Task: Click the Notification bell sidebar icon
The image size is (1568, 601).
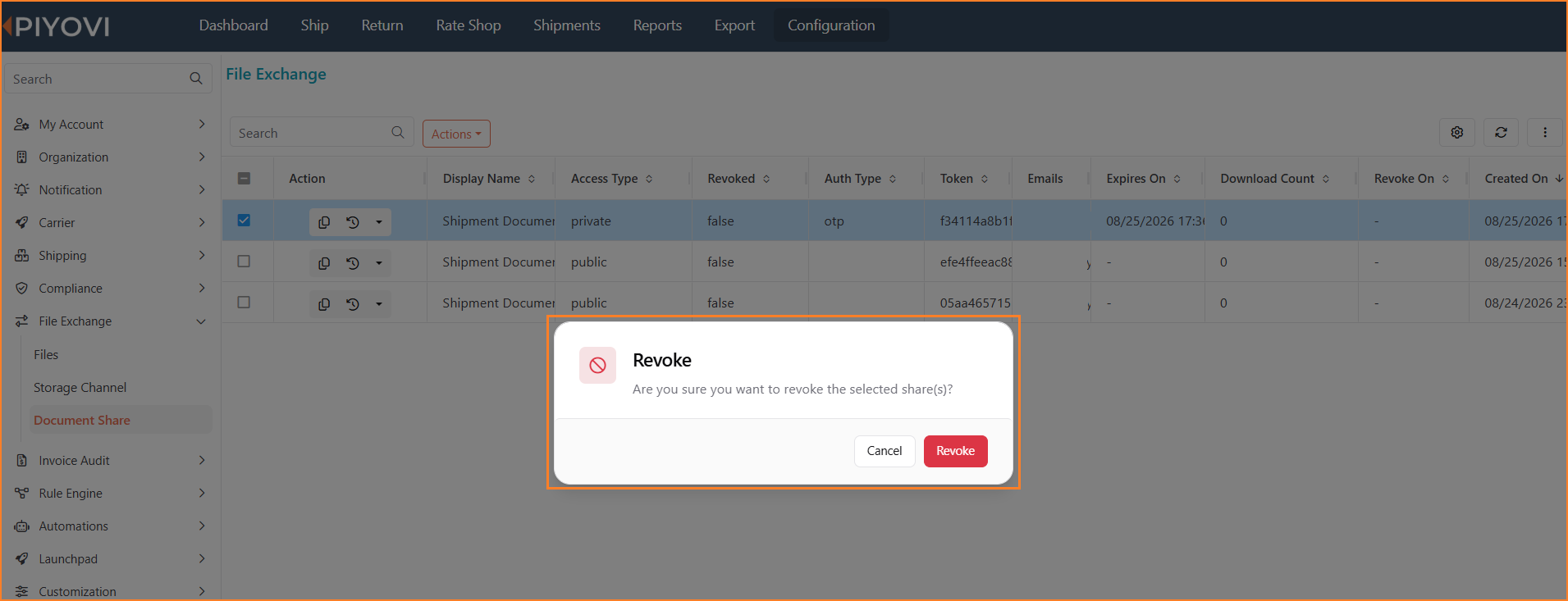Action: point(21,190)
